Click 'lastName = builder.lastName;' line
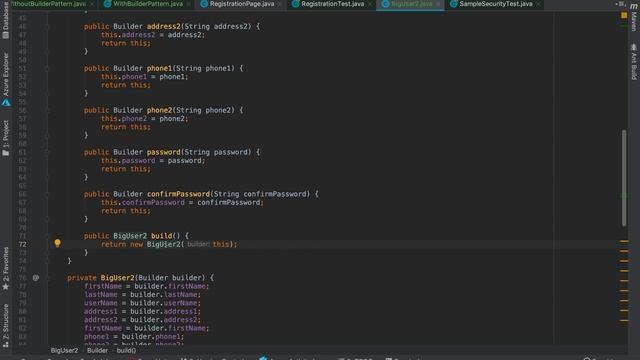640x360 pixels. click(x=142, y=295)
